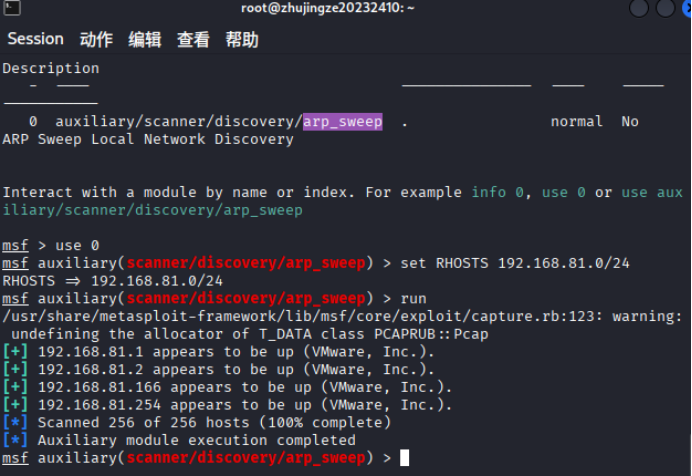Viewport: 692px width, 476px height.
Task: Click the 192.168.81.2 host result
Action: [x=236, y=369]
